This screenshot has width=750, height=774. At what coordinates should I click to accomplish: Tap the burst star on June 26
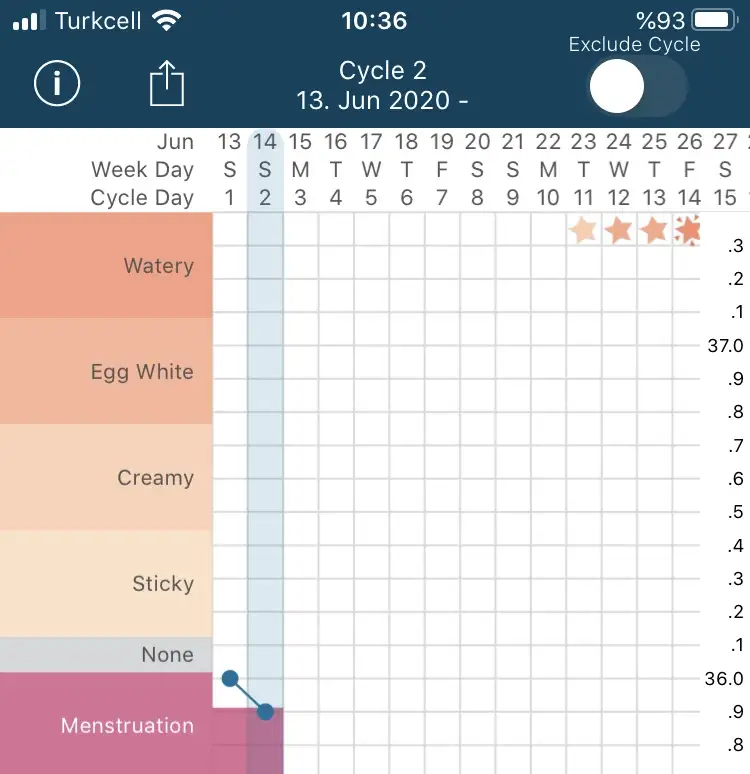click(x=689, y=230)
